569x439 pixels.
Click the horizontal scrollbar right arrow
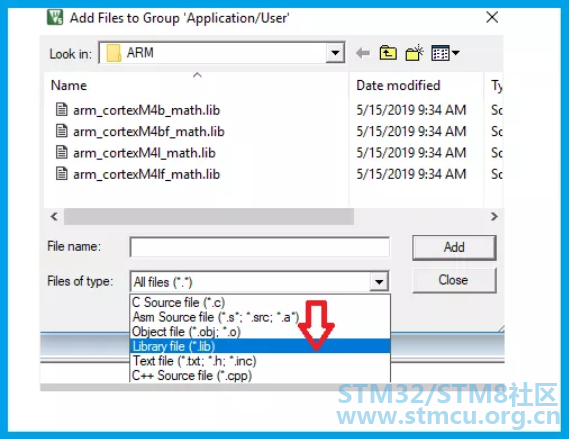click(x=494, y=217)
